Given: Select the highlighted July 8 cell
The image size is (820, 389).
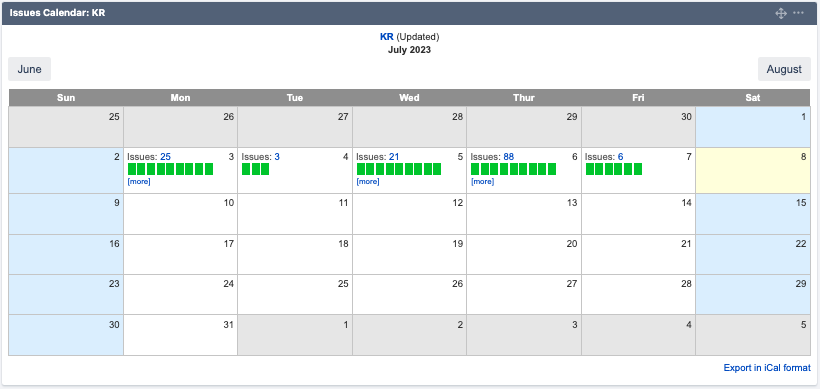Looking at the screenshot, I should click(753, 170).
